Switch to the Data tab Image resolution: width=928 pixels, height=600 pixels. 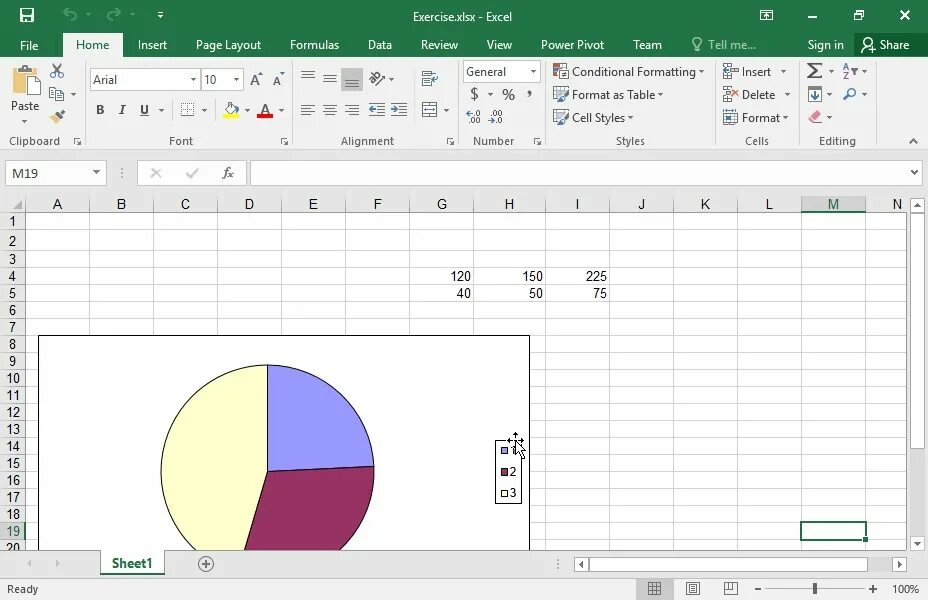coord(379,45)
